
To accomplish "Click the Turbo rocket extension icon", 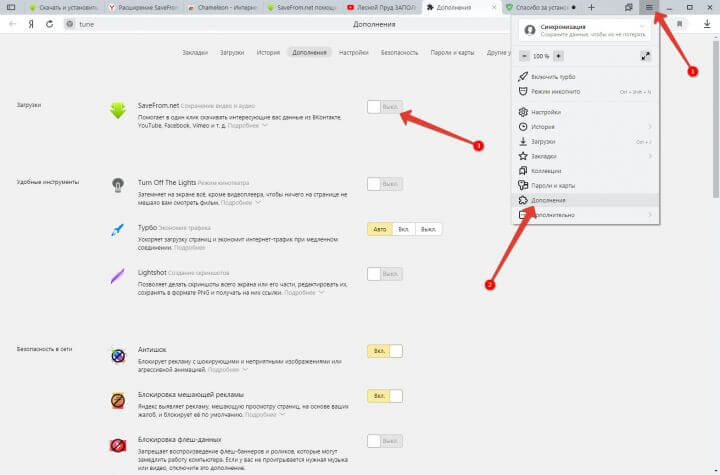I will (x=118, y=230).
